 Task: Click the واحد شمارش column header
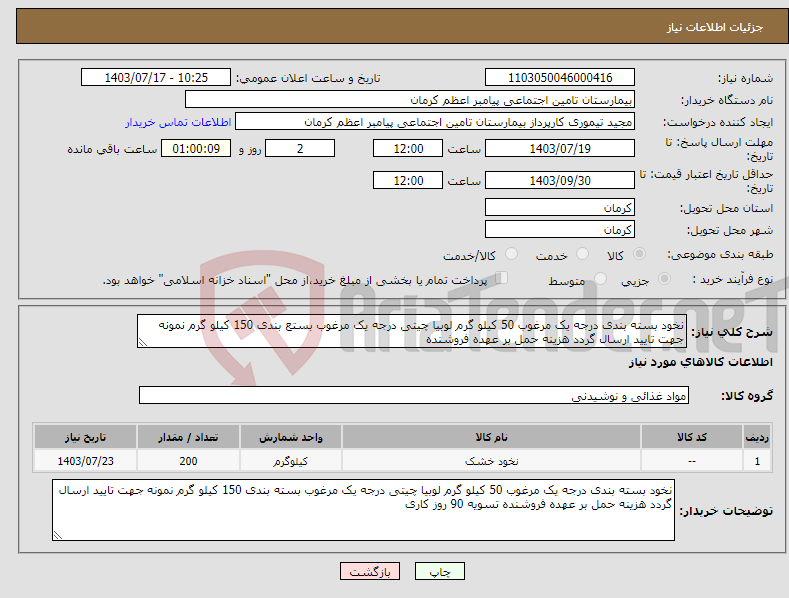point(291,437)
